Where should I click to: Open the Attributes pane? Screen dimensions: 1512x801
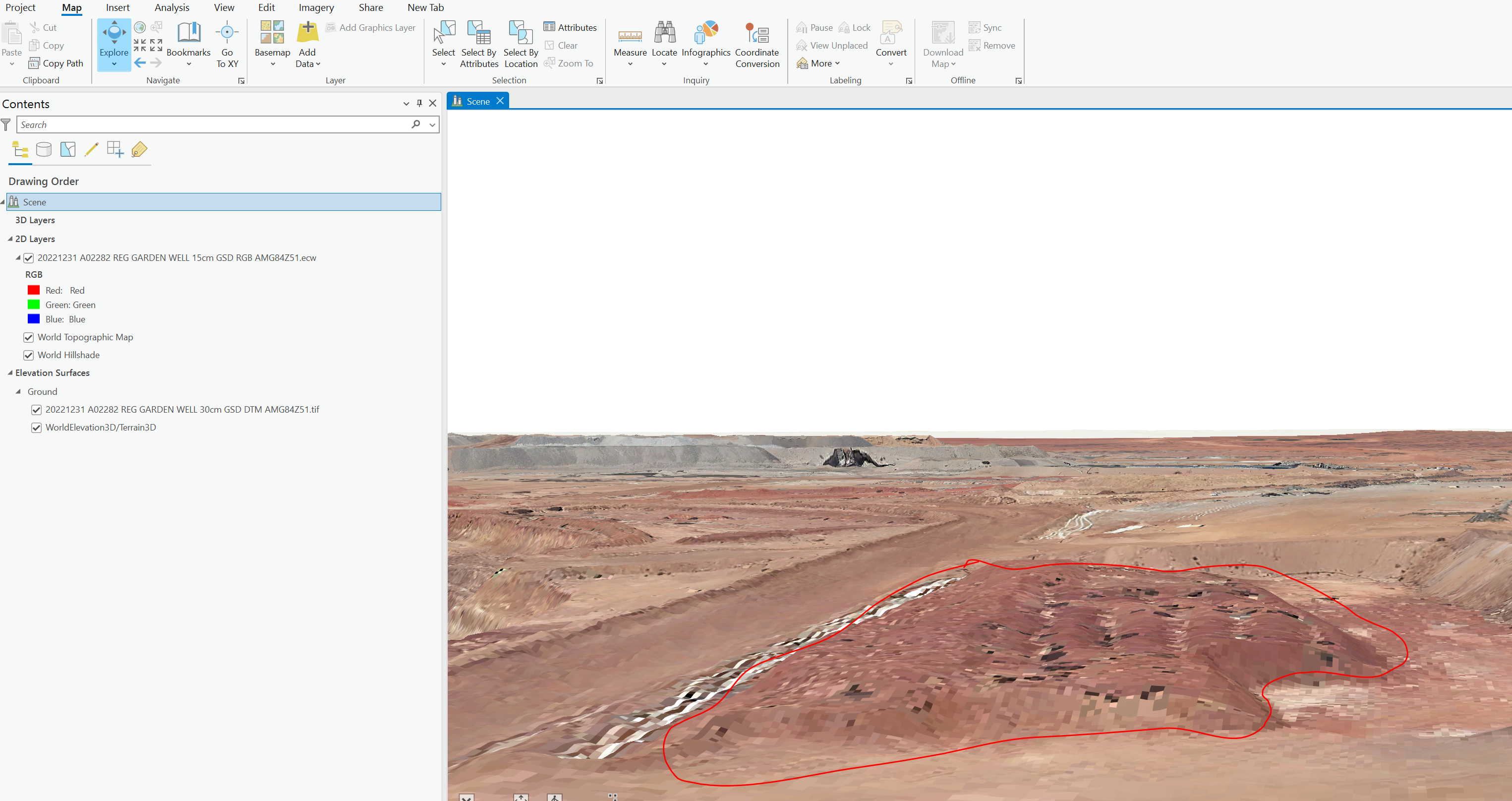[x=570, y=28]
